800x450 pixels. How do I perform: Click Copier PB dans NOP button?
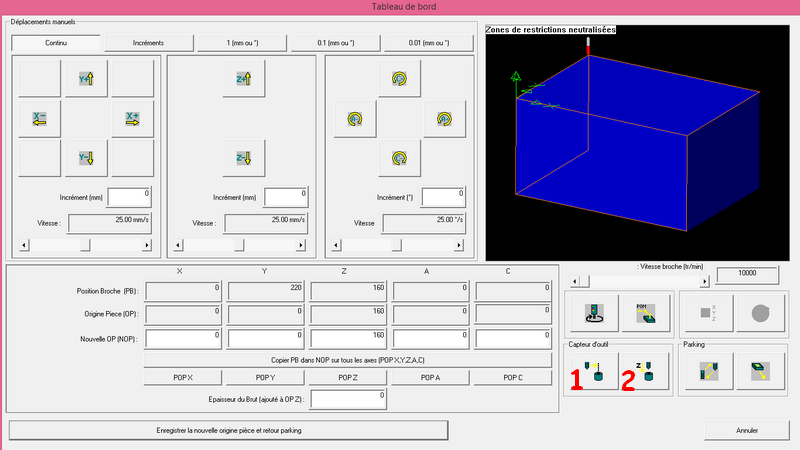click(x=347, y=360)
